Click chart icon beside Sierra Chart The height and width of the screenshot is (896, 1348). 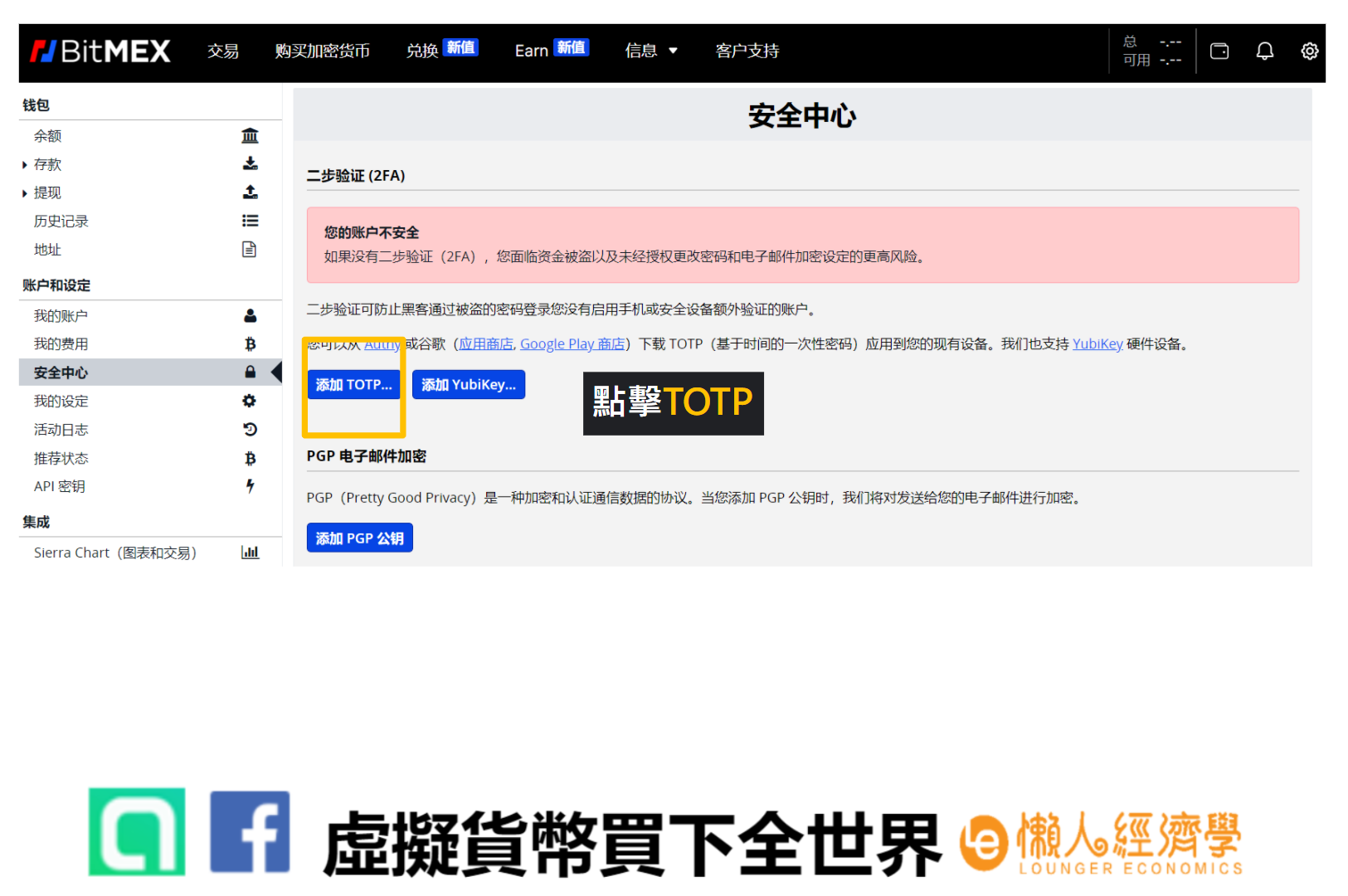[x=250, y=553]
